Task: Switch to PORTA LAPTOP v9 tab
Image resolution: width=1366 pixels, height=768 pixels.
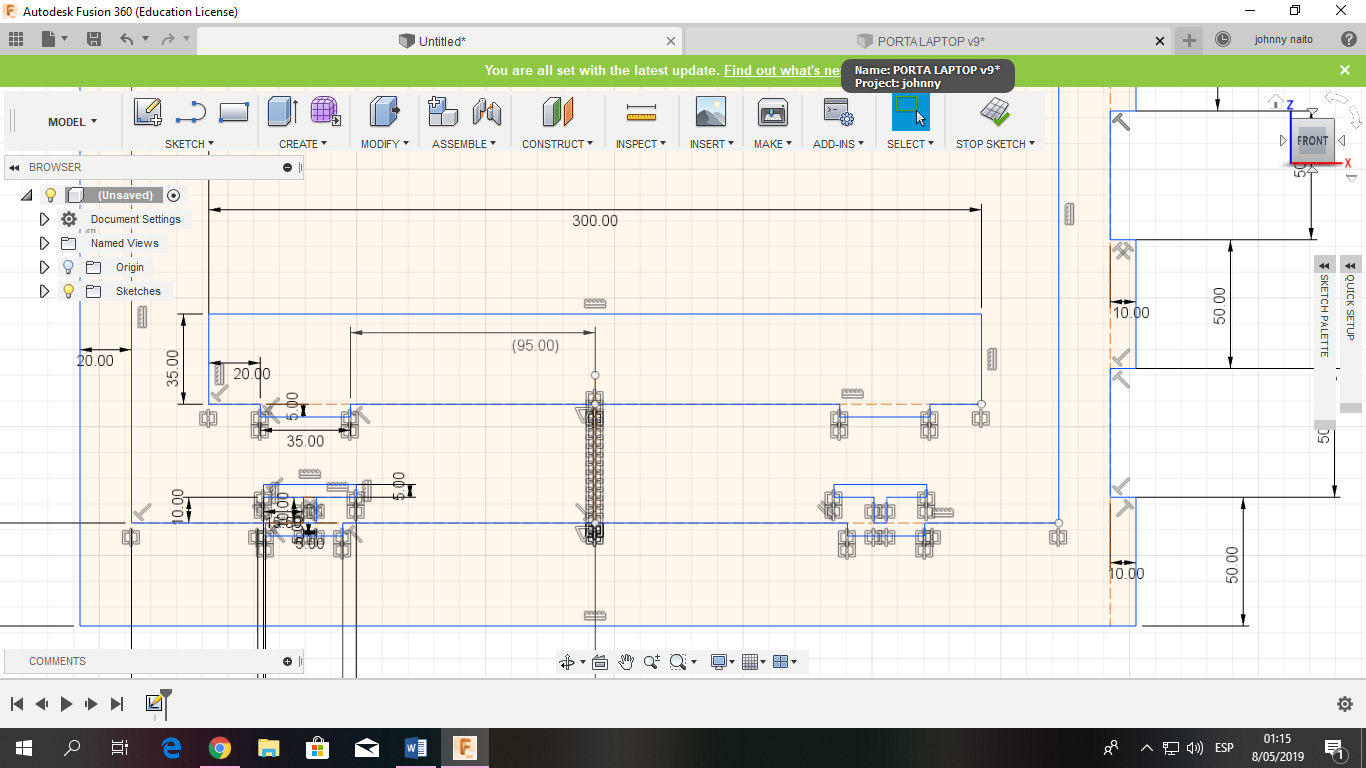Action: (928, 41)
